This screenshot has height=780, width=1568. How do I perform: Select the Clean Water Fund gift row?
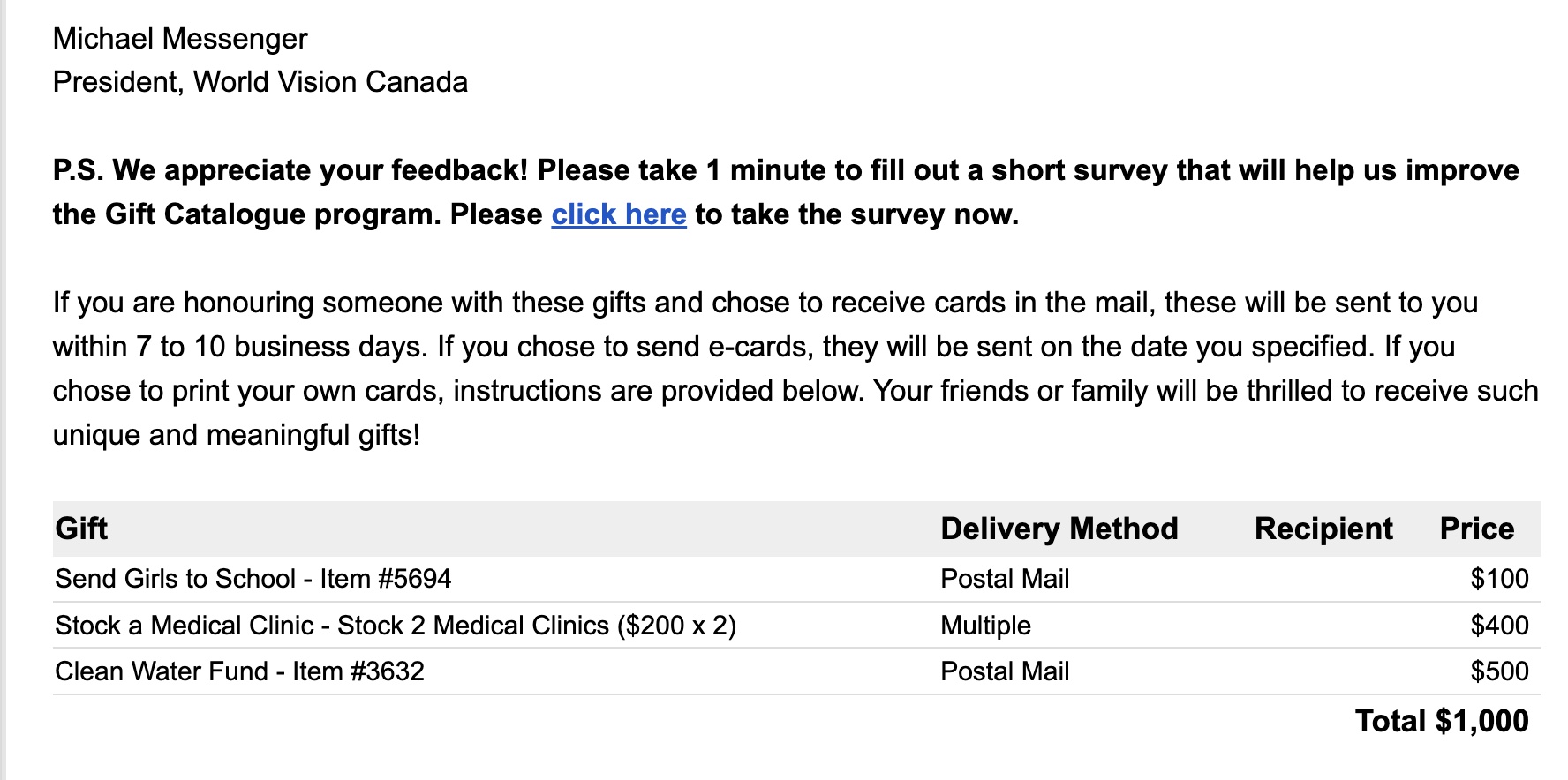(x=239, y=671)
